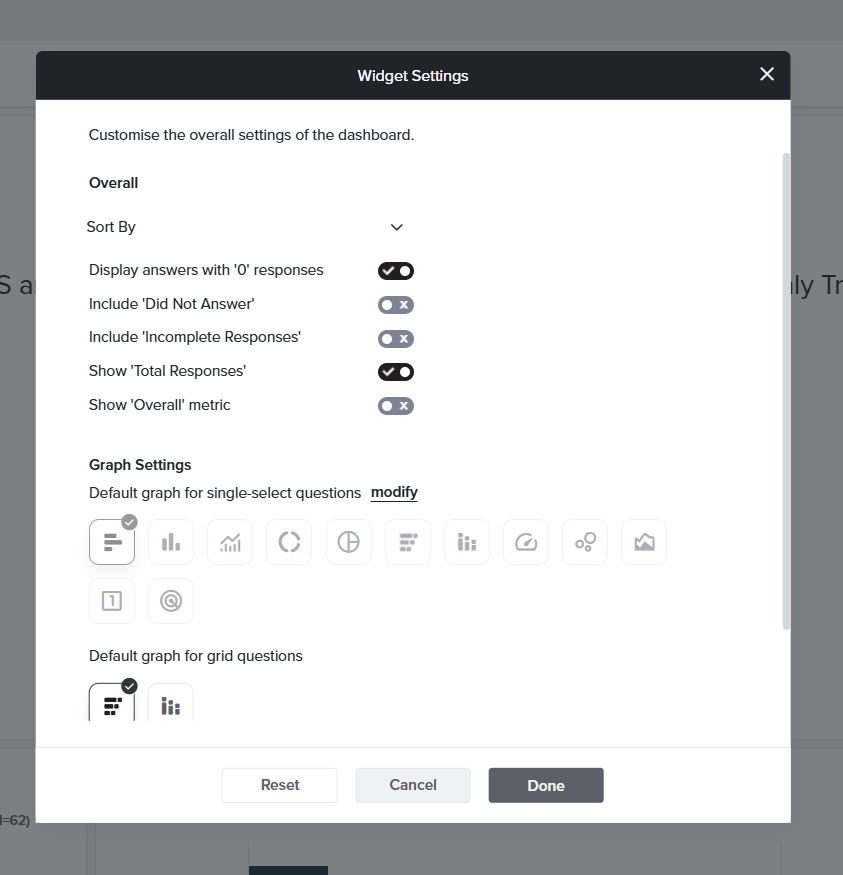843x875 pixels.
Task: Disable Display answers with '0' responses
Action: tap(396, 271)
